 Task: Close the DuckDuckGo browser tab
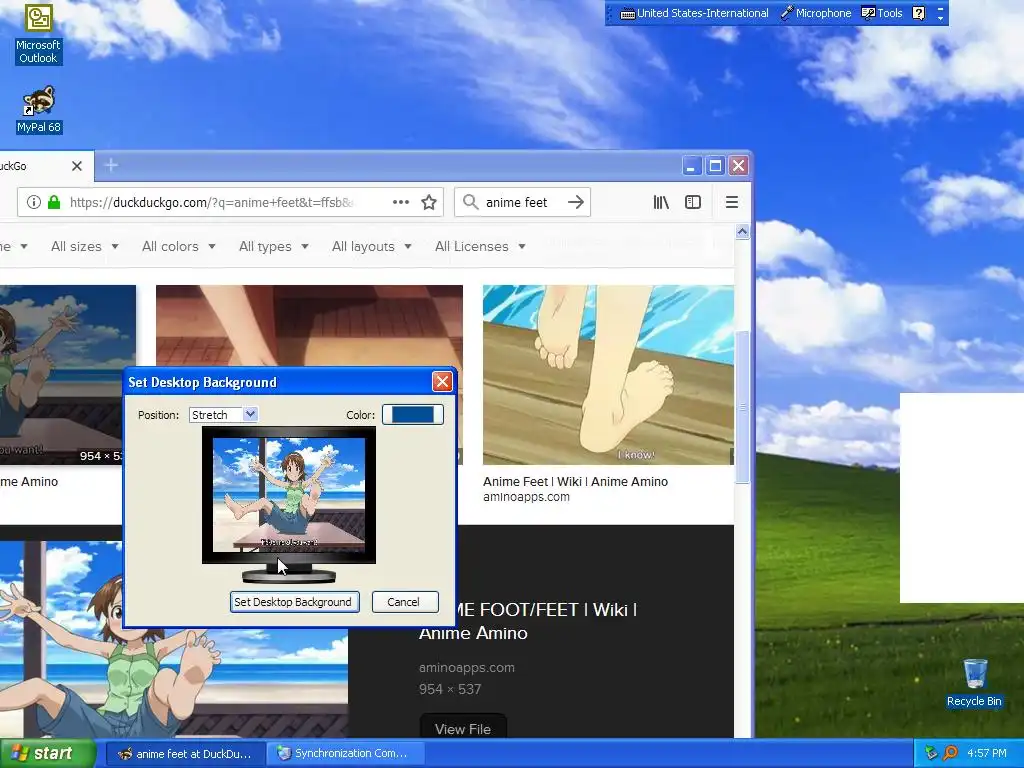[76, 166]
